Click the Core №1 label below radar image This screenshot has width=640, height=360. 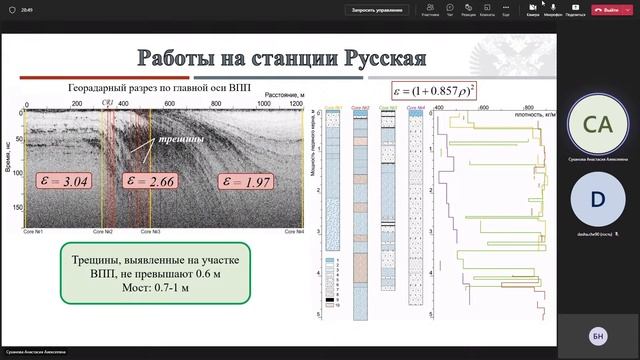[x=33, y=231]
